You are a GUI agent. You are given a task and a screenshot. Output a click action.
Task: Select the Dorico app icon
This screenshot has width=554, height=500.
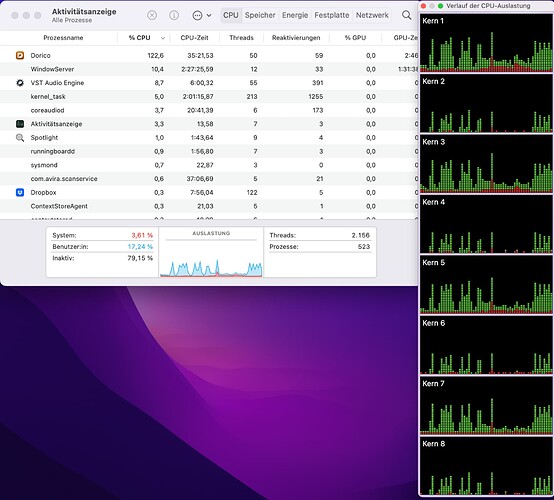[20, 55]
